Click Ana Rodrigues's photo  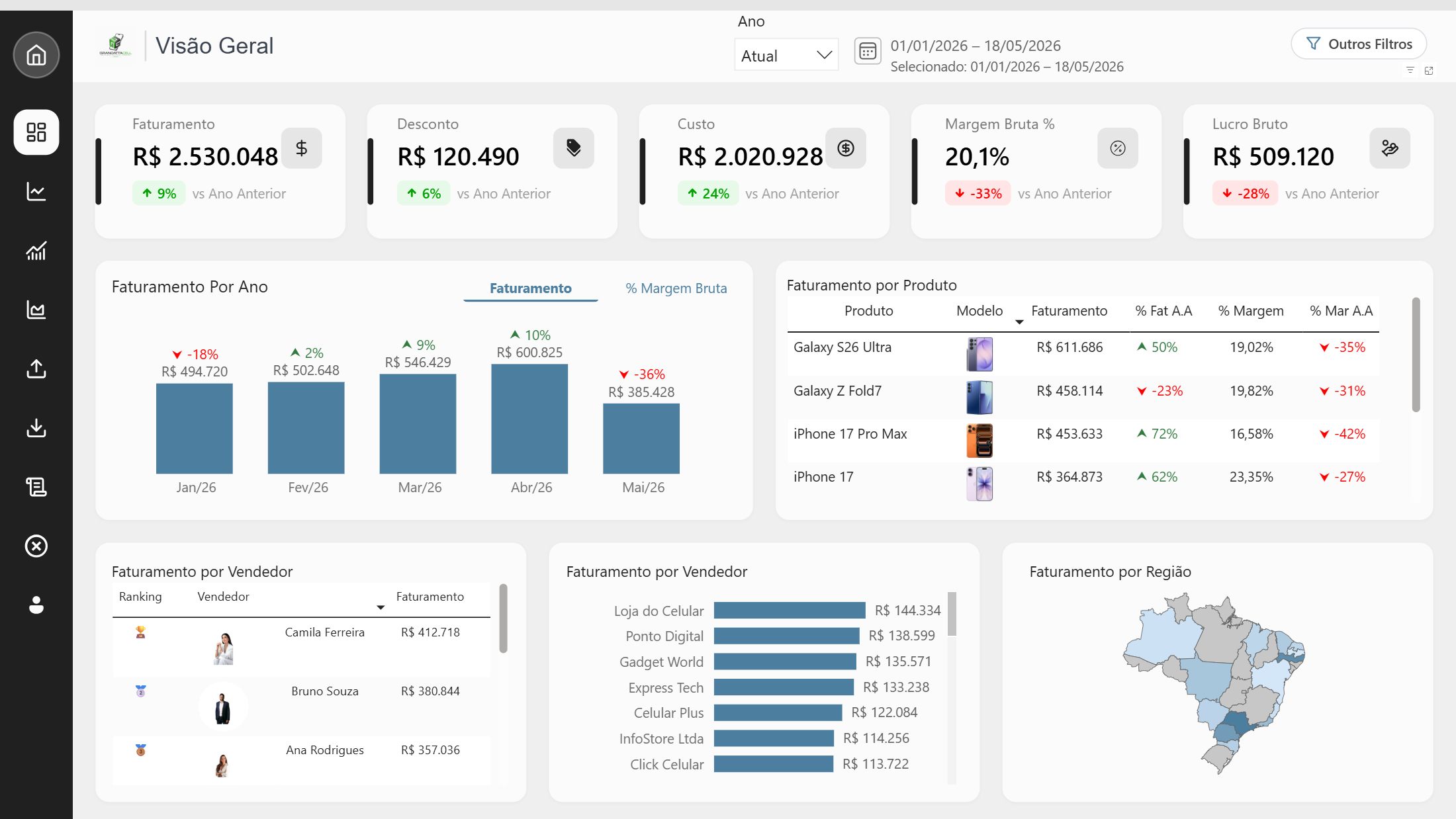222,766
